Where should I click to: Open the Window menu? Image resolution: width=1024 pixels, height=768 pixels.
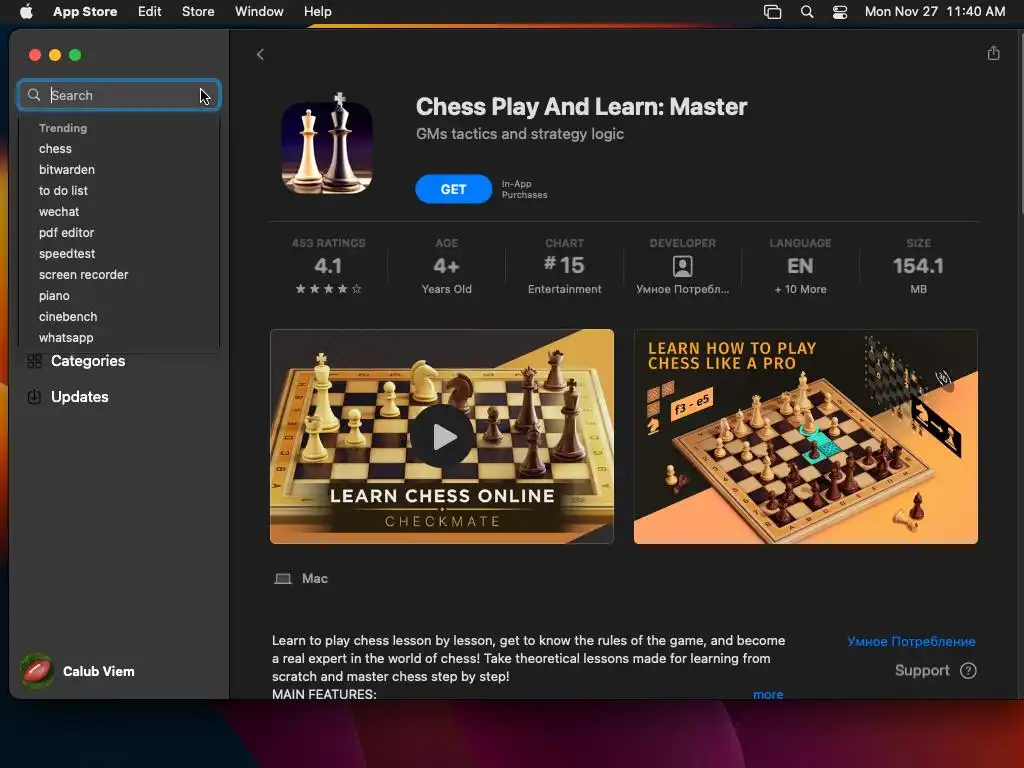pyautogui.click(x=259, y=12)
